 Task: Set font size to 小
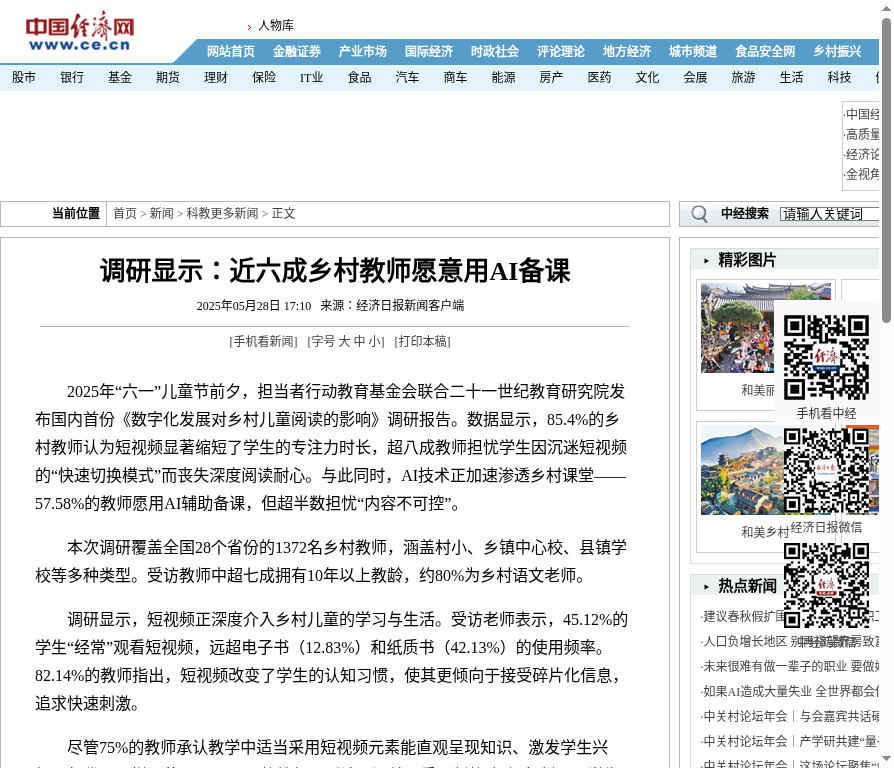[x=376, y=341]
